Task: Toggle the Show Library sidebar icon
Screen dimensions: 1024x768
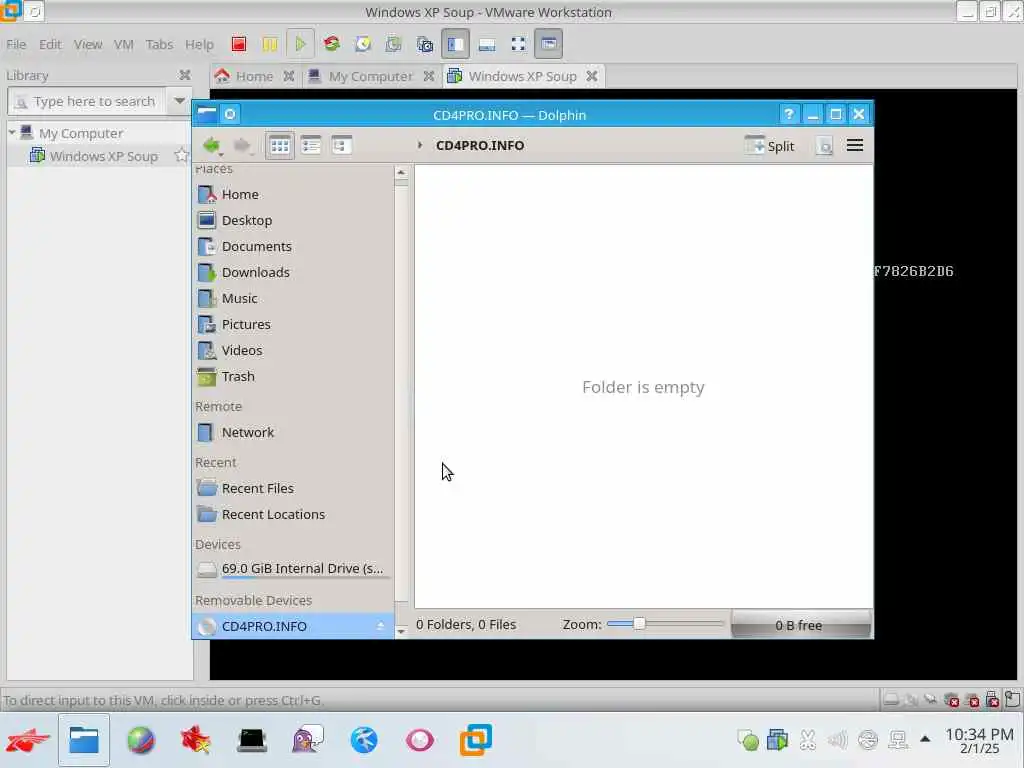Action: click(455, 44)
